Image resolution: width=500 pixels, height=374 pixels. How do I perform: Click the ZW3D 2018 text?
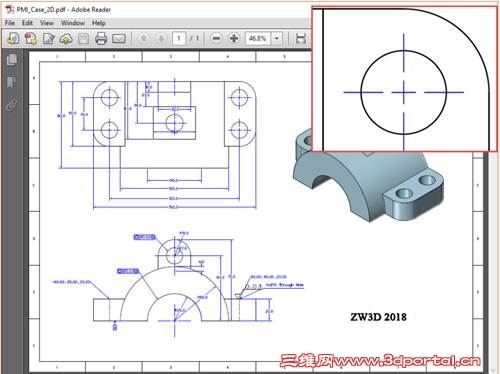pyautogui.click(x=378, y=317)
